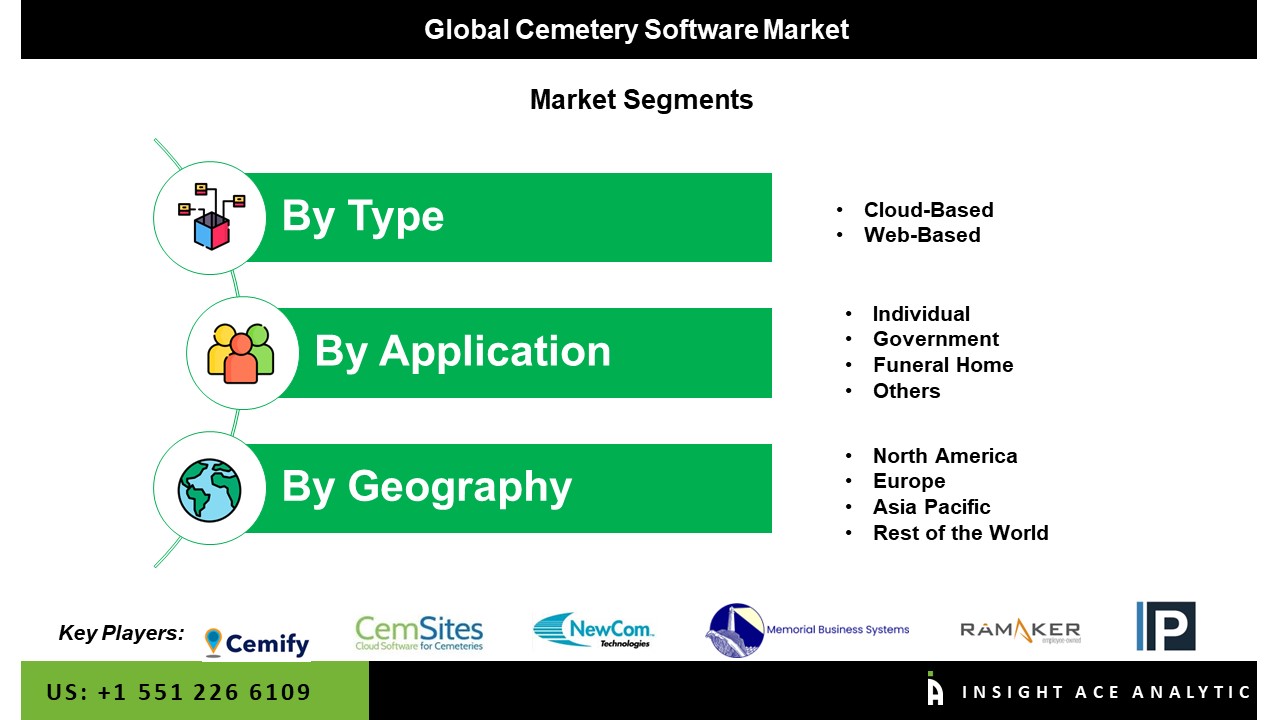Image resolution: width=1280 pixels, height=720 pixels.
Task: Click the By Type network cube icon
Action: pyautogui.click(x=211, y=217)
